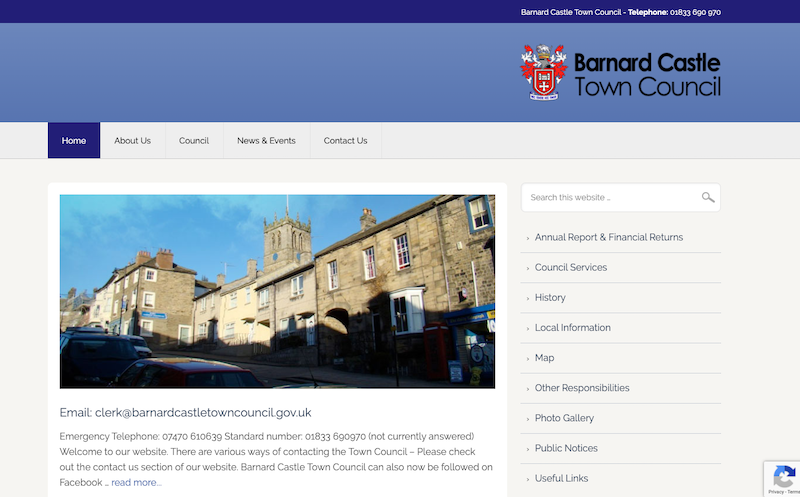The height and width of the screenshot is (497, 800).
Task: Click the town street photo thumbnail
Action: click(x=277, y=291)
